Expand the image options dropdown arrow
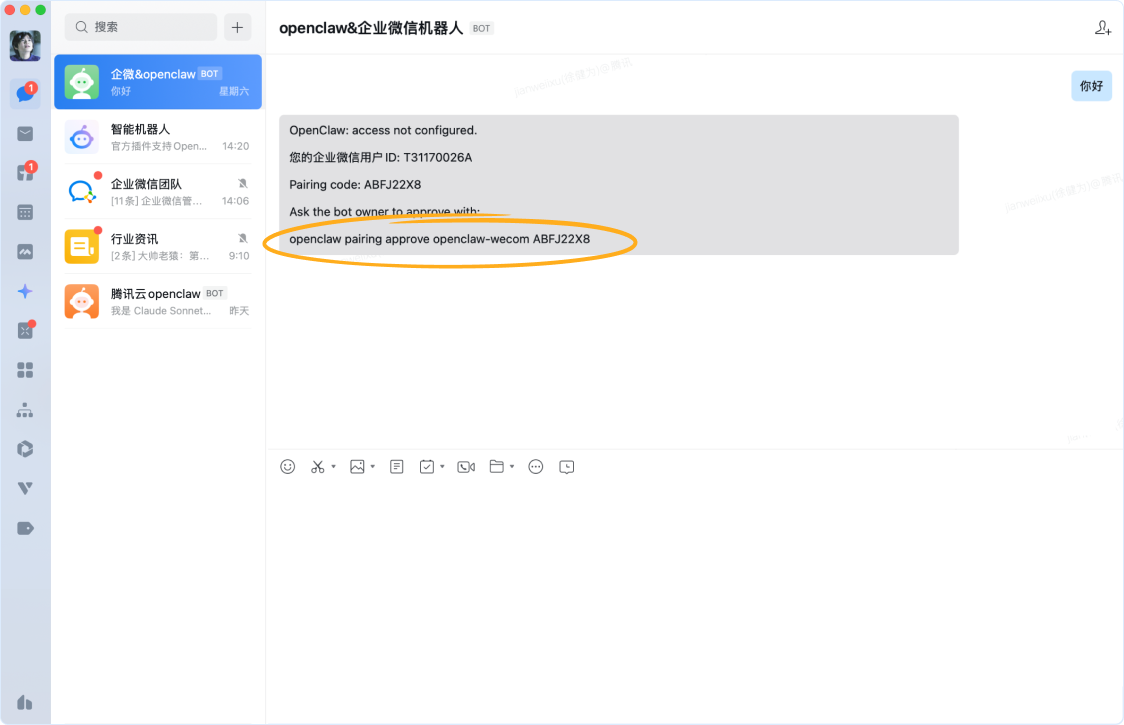This screenshot has width=1124, height=725. coord(373,467)
